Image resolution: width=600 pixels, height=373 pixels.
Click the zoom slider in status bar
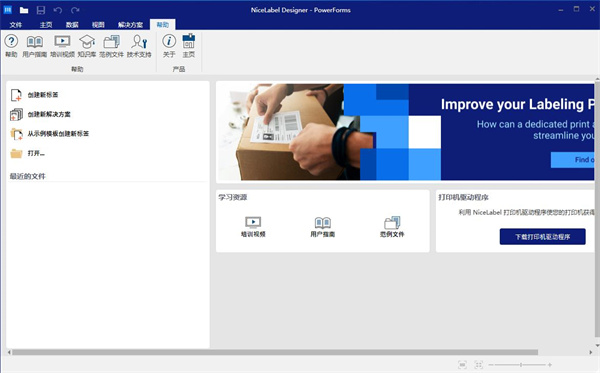[x=521, y=365]
